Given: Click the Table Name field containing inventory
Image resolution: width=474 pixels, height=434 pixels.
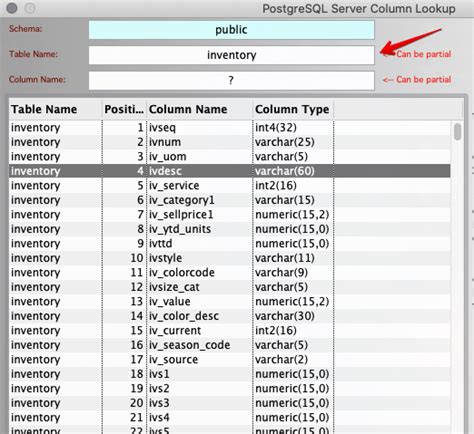Looking at the screenshot, I should pyautogui.click(x=231, y=55).
